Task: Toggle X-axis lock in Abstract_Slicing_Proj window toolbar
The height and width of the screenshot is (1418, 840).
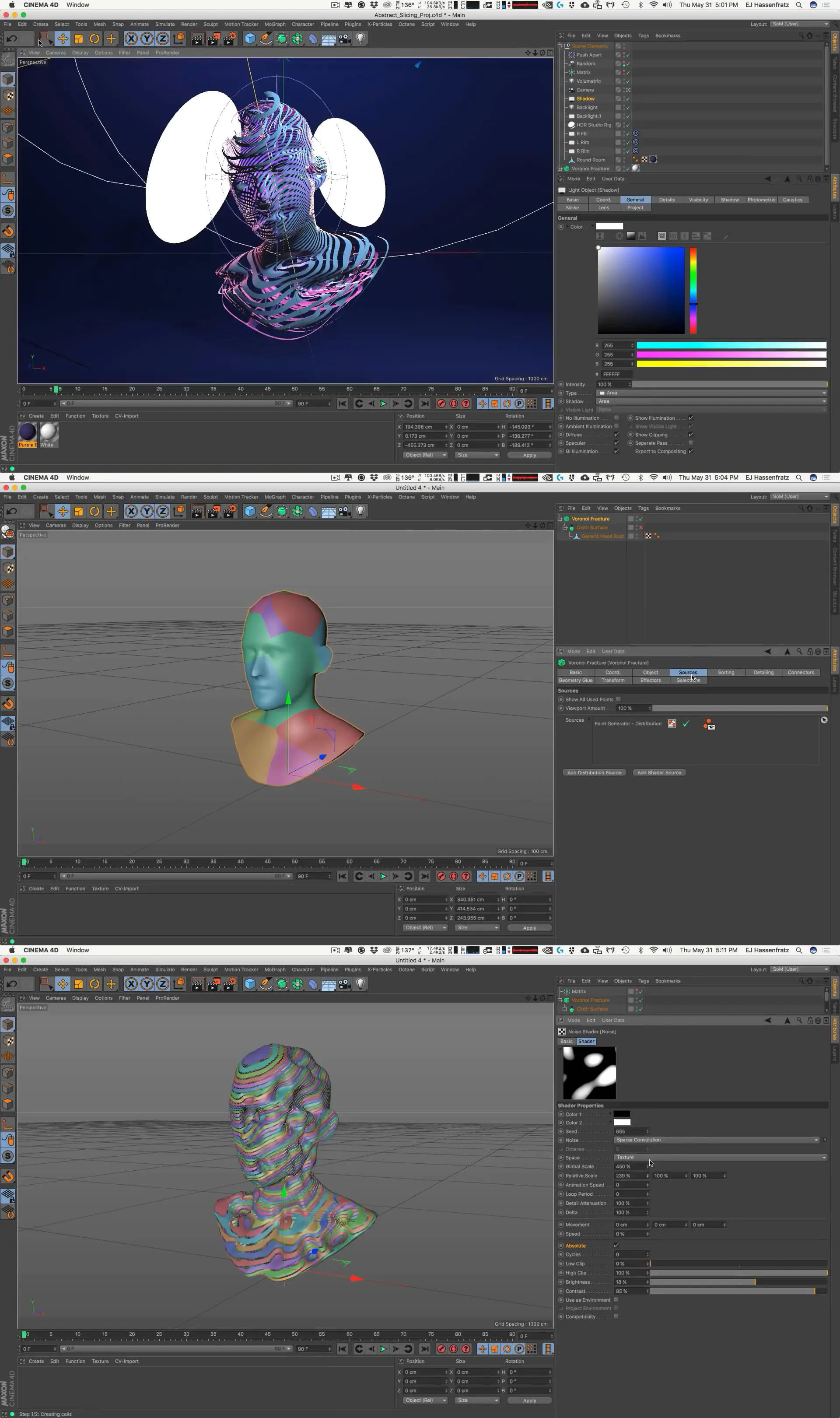Action: (131, 39)
